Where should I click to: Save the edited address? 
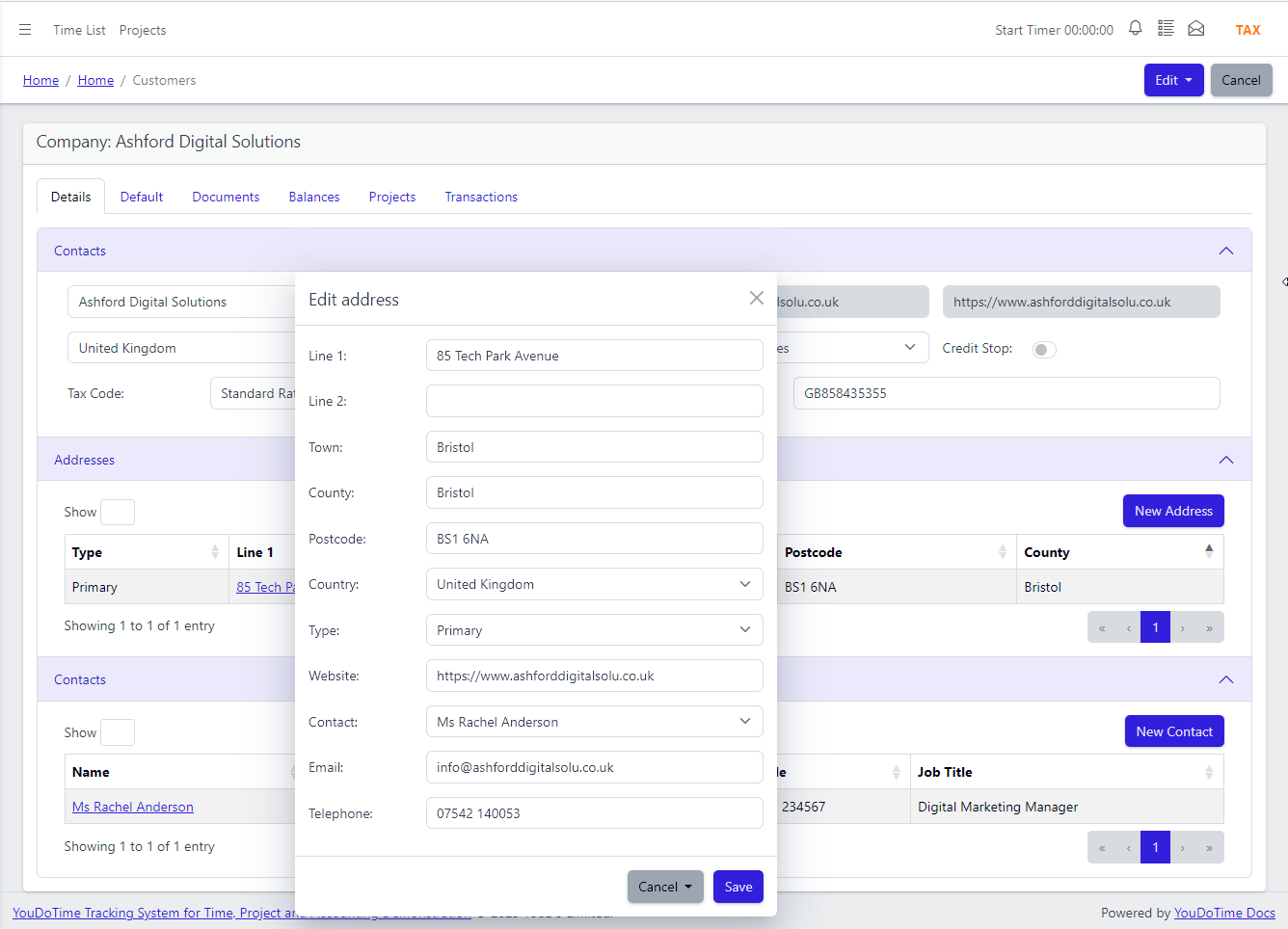pos(738,887)
